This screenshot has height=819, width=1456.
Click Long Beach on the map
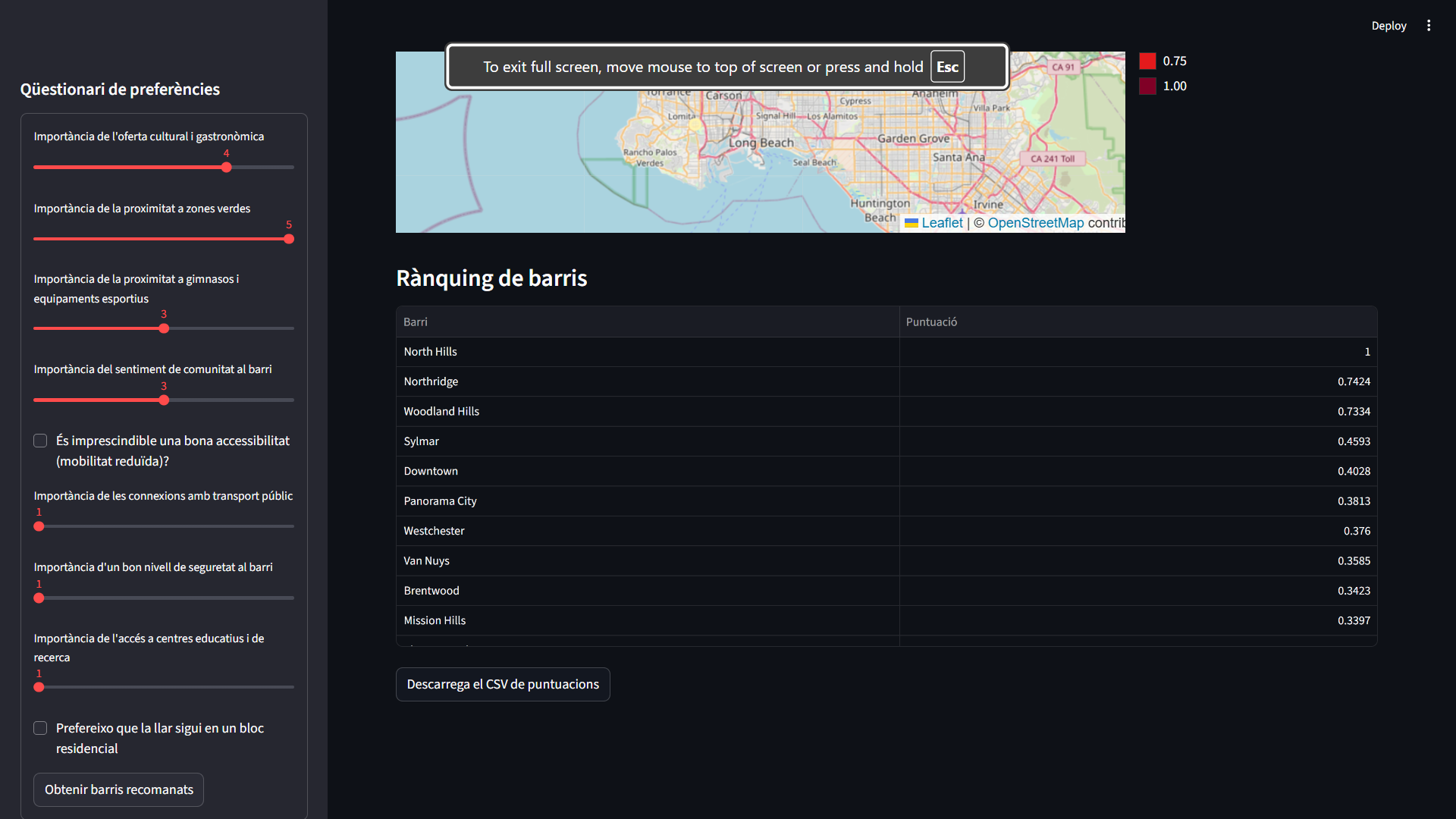pyautogui.click(x=761, y=143)
